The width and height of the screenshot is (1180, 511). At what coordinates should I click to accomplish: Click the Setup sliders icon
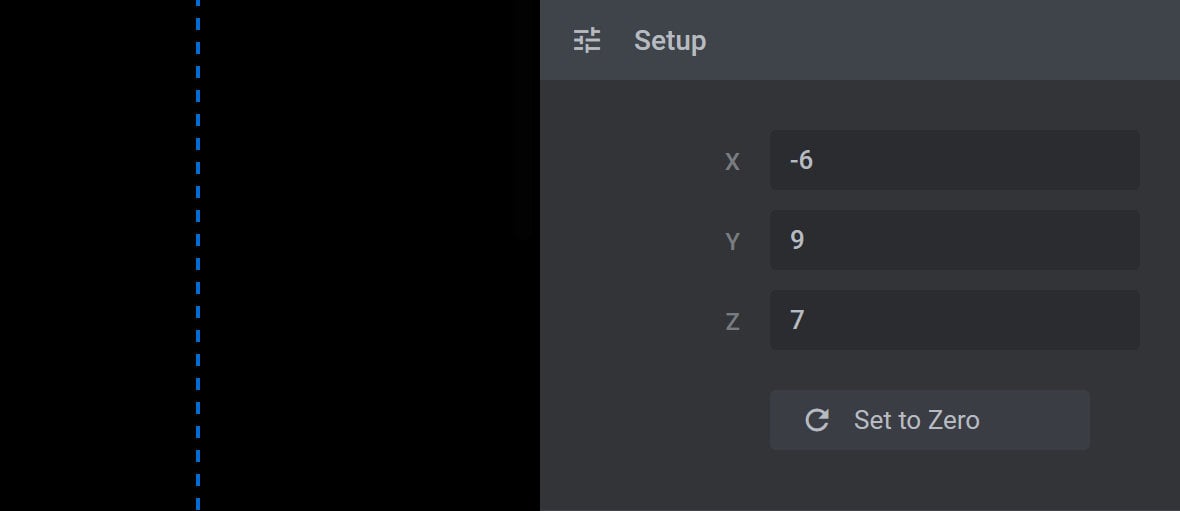[x=587, y=40]
